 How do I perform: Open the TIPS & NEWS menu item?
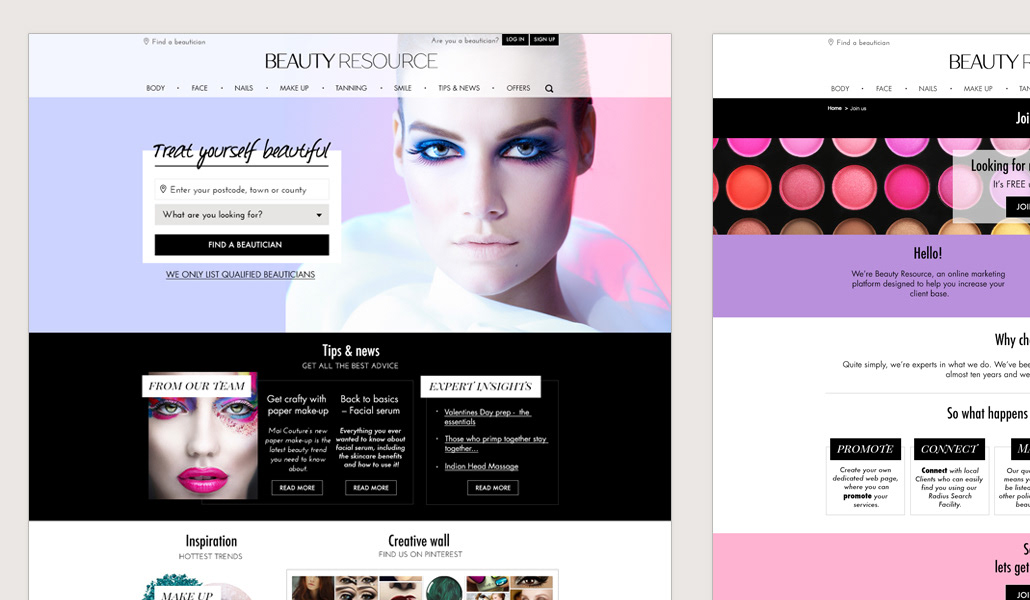pos(459,88)
